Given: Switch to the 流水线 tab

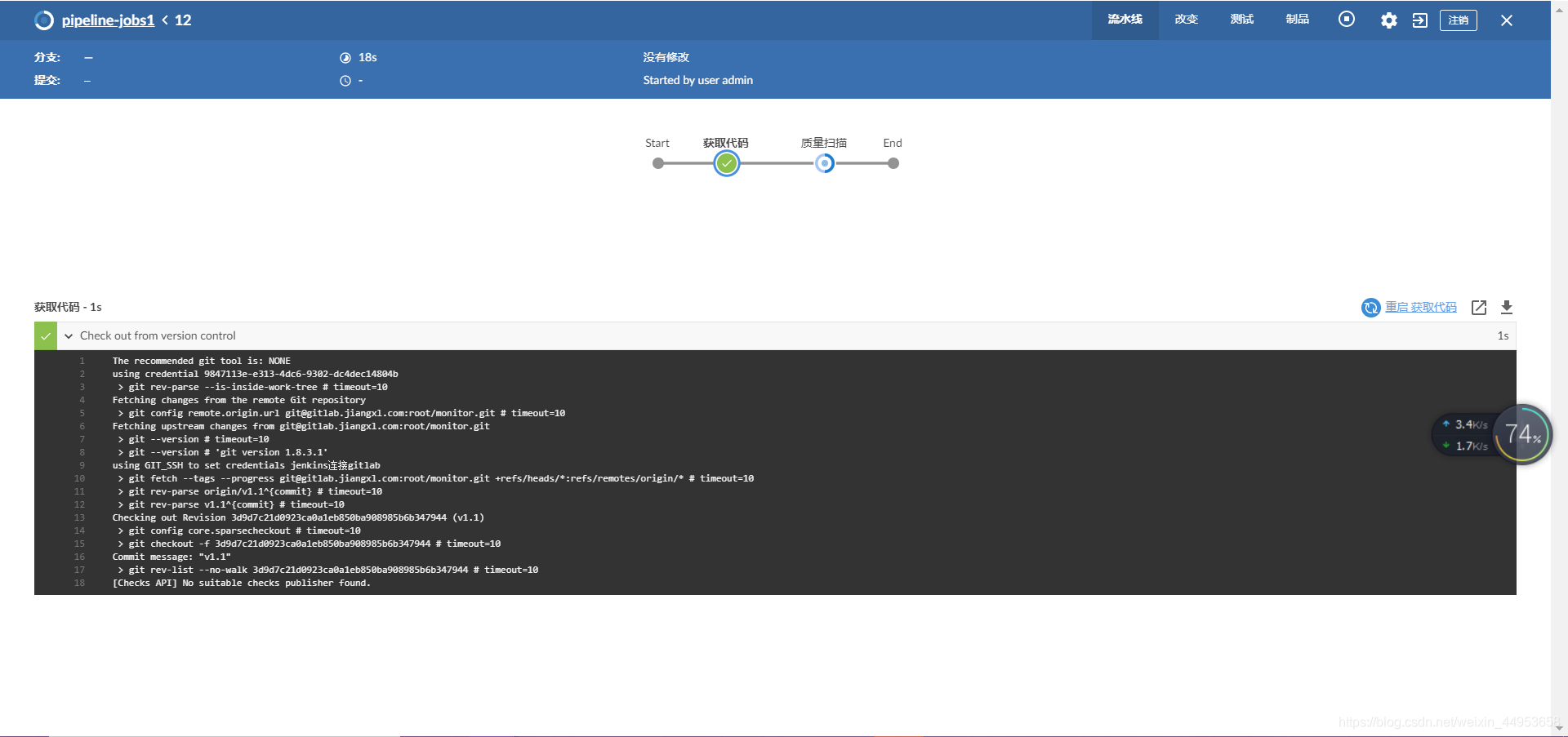Looking at the screenshot, I should 1125,20.
